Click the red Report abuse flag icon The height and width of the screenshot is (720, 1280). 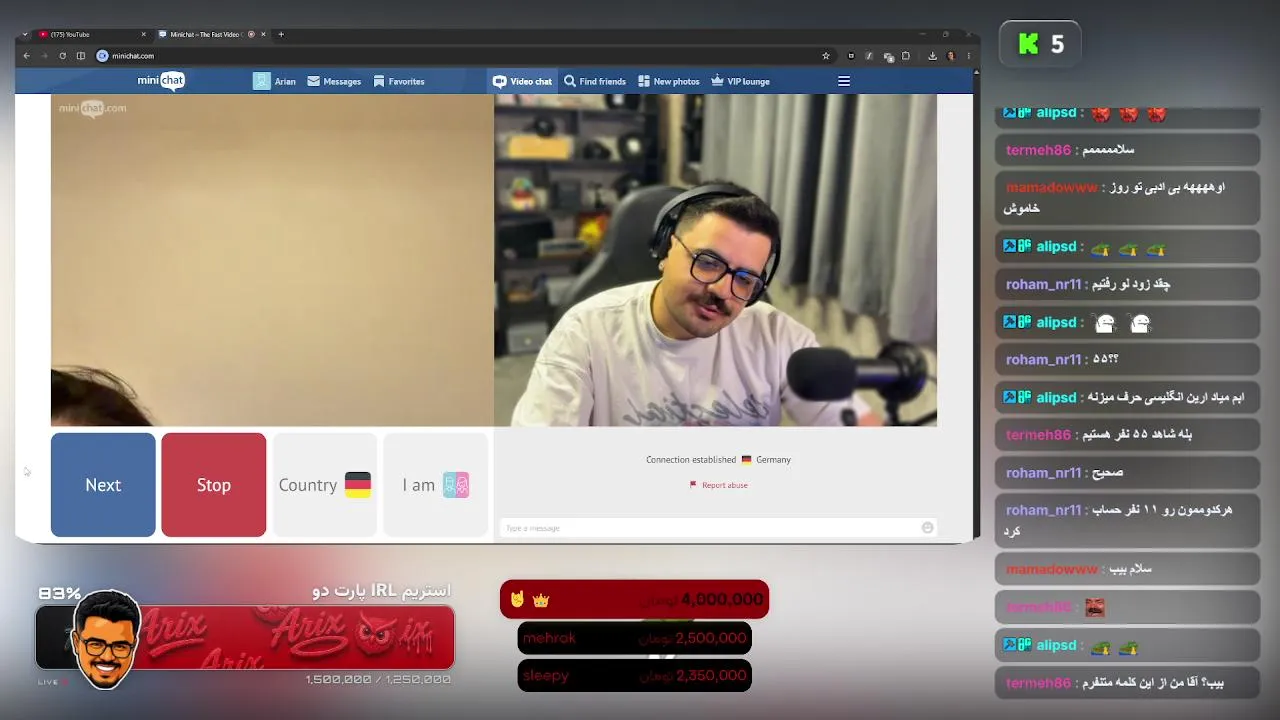[x=693, y=485]
